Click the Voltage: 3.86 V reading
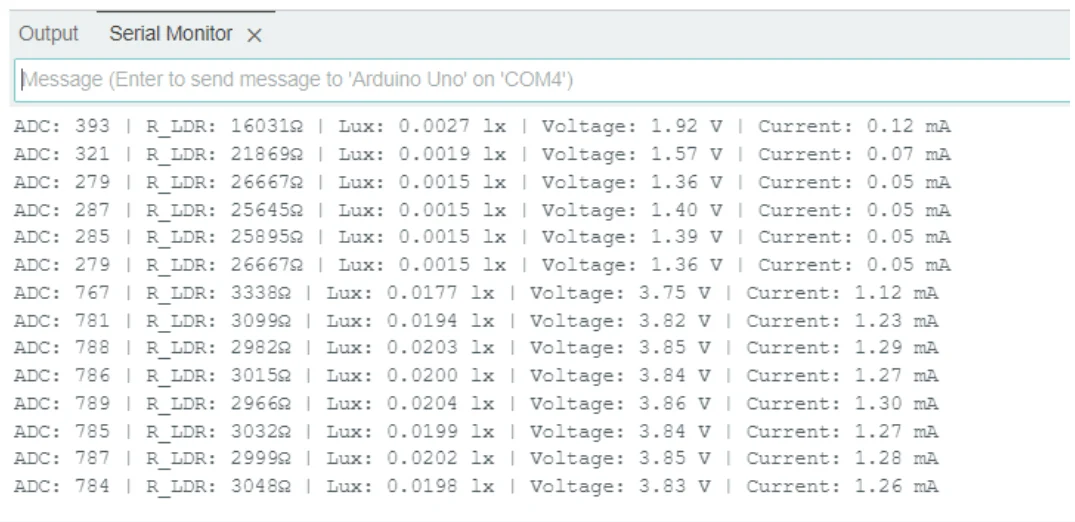The height and width of the screenshot is (522, 1075). (620, 403)
